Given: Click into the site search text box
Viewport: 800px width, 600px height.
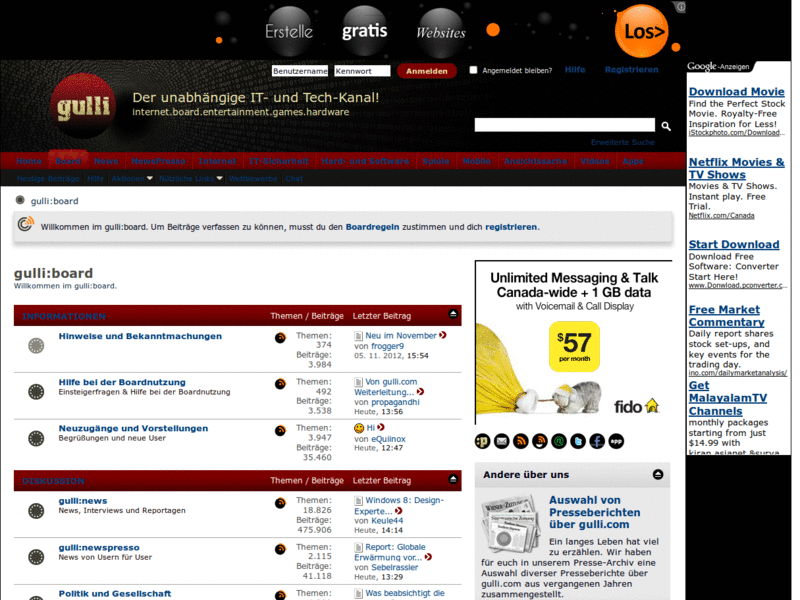Looking at the screenshot, I should (565, 125).
